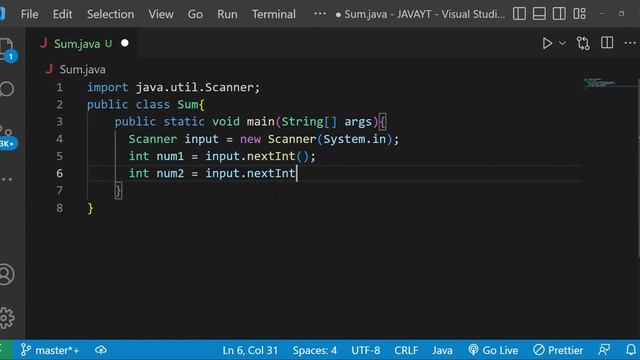
Task: Open the View menu
Action: [x=161, y=14]
